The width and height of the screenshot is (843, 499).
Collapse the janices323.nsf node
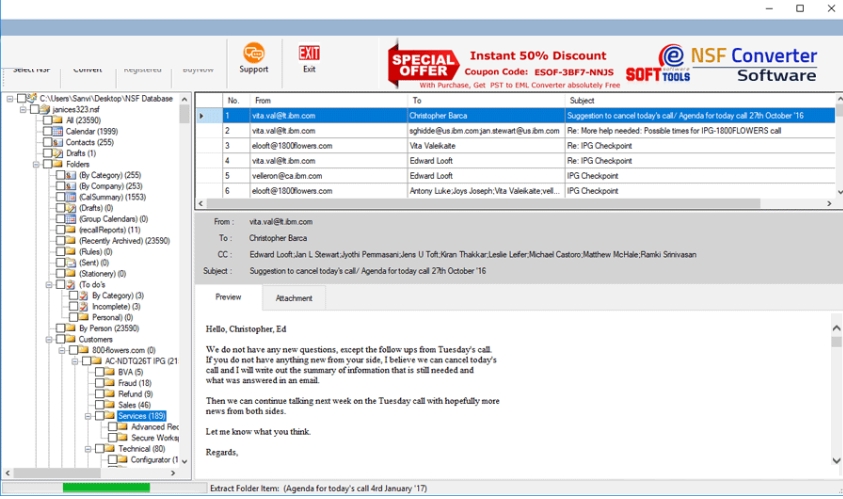[x=23, y=110]
